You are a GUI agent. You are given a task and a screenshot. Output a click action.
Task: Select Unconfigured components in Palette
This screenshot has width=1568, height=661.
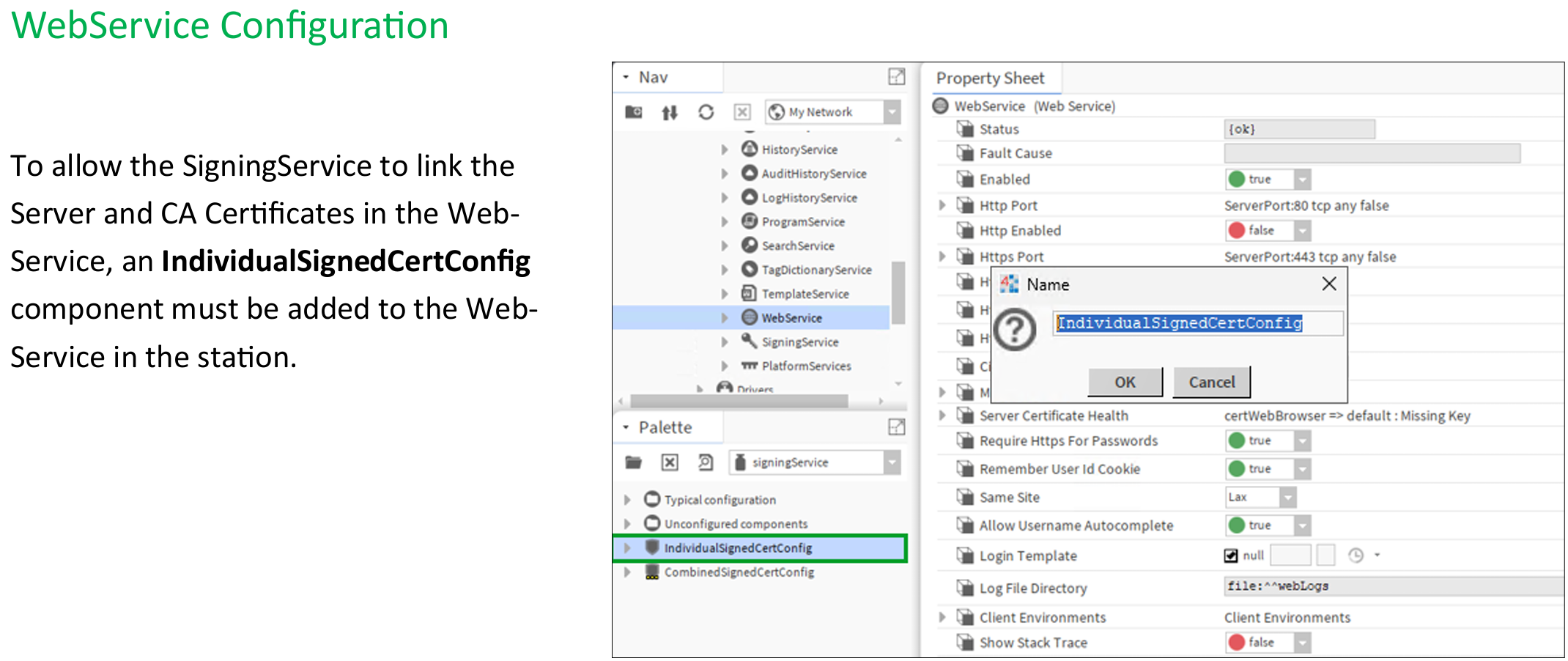(736, 524)
